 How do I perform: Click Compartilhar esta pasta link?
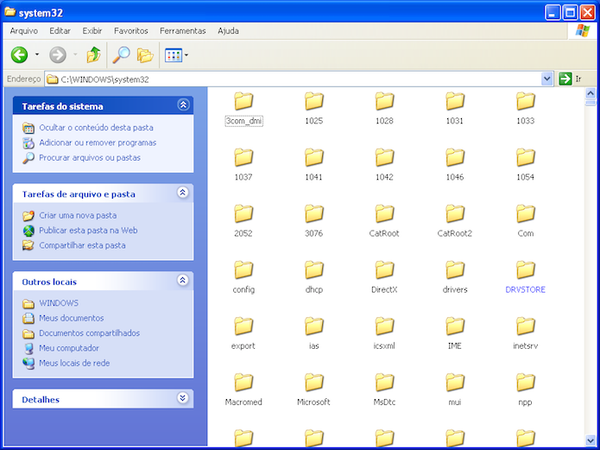[82, 245]
